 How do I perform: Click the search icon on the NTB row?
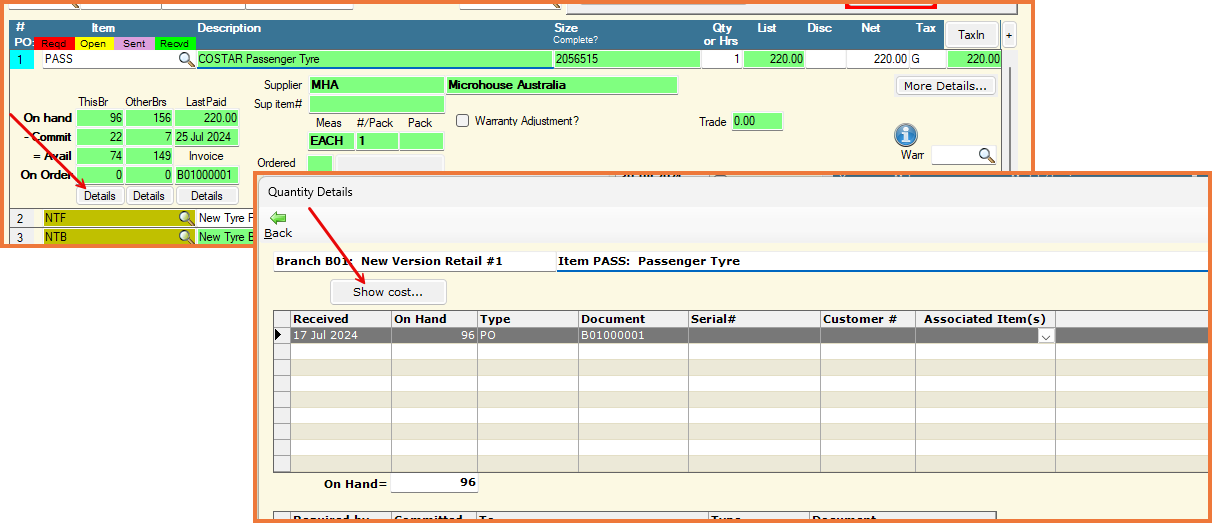(186, 237)
